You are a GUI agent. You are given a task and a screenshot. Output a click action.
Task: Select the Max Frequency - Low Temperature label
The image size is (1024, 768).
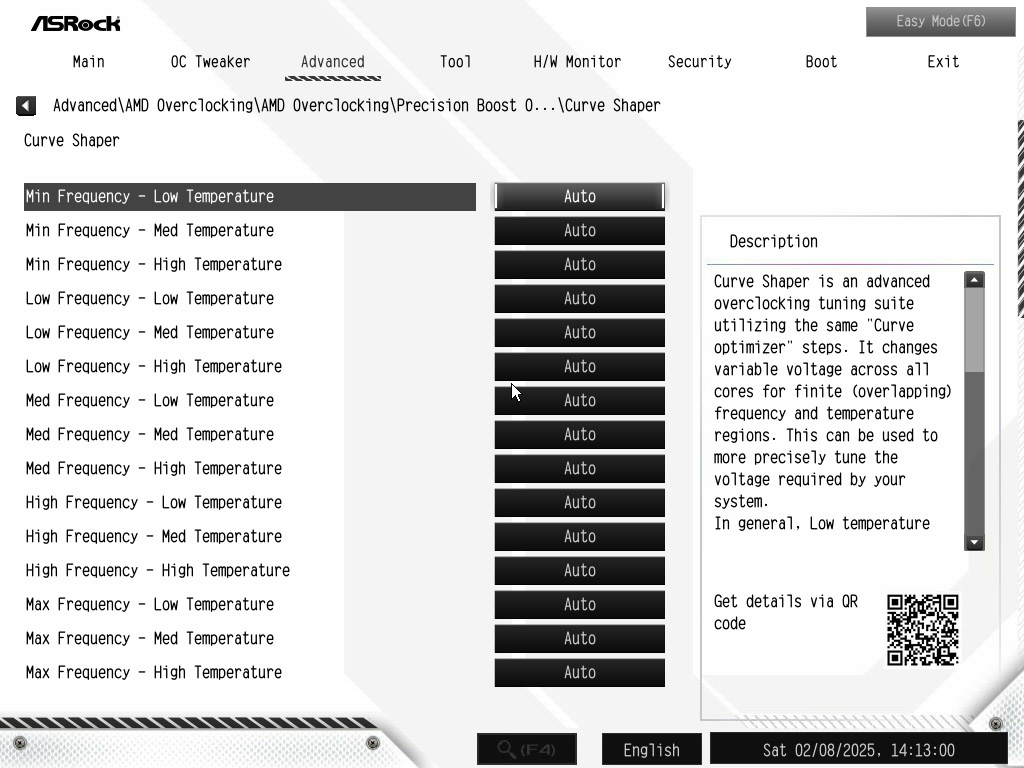point(150,604)
